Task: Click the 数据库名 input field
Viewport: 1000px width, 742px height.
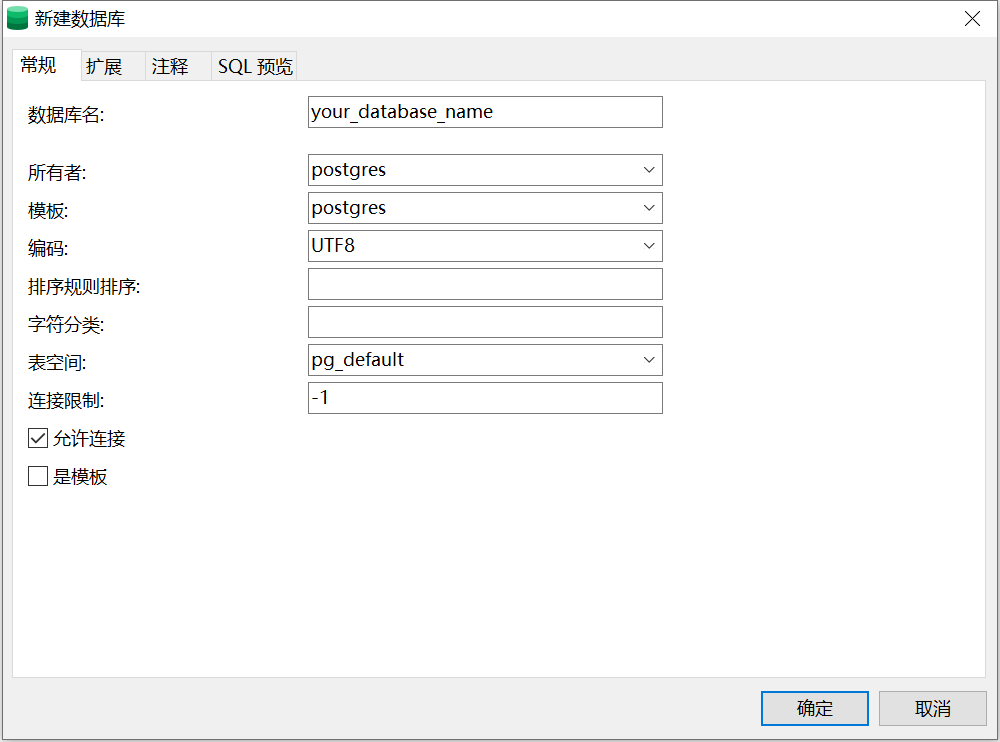Action: (485, 112)
